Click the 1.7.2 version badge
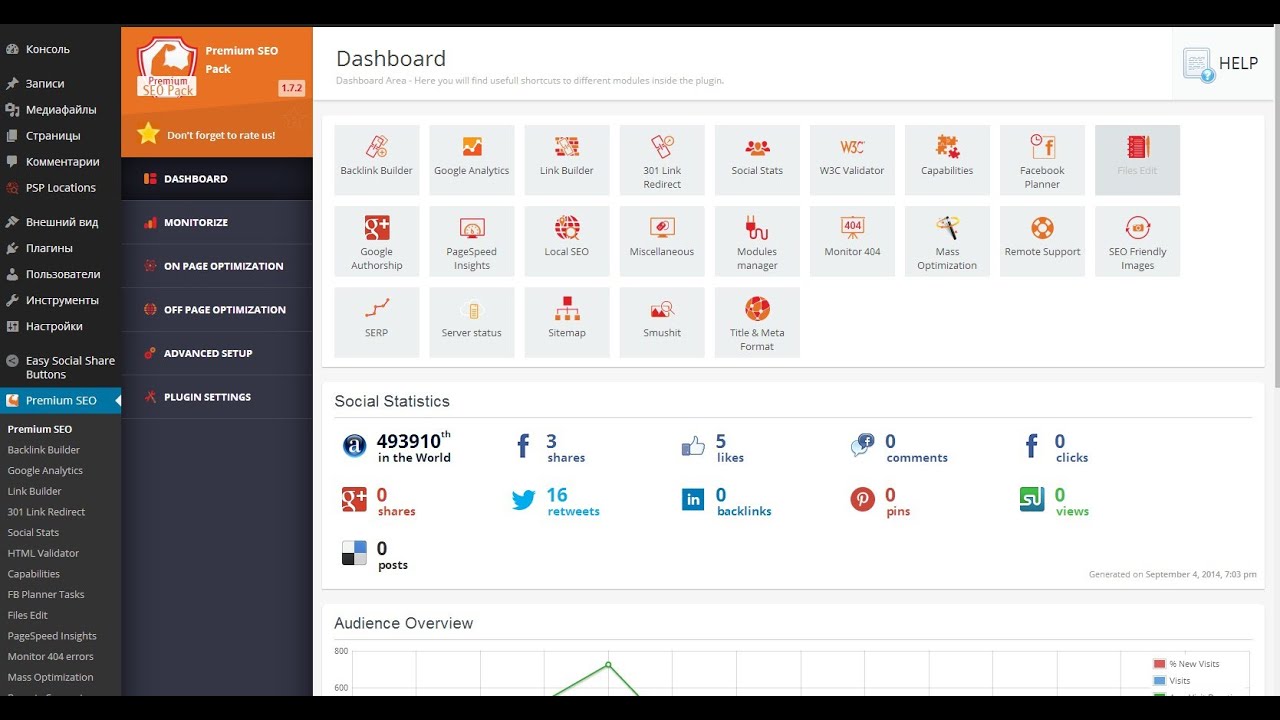 291,88
